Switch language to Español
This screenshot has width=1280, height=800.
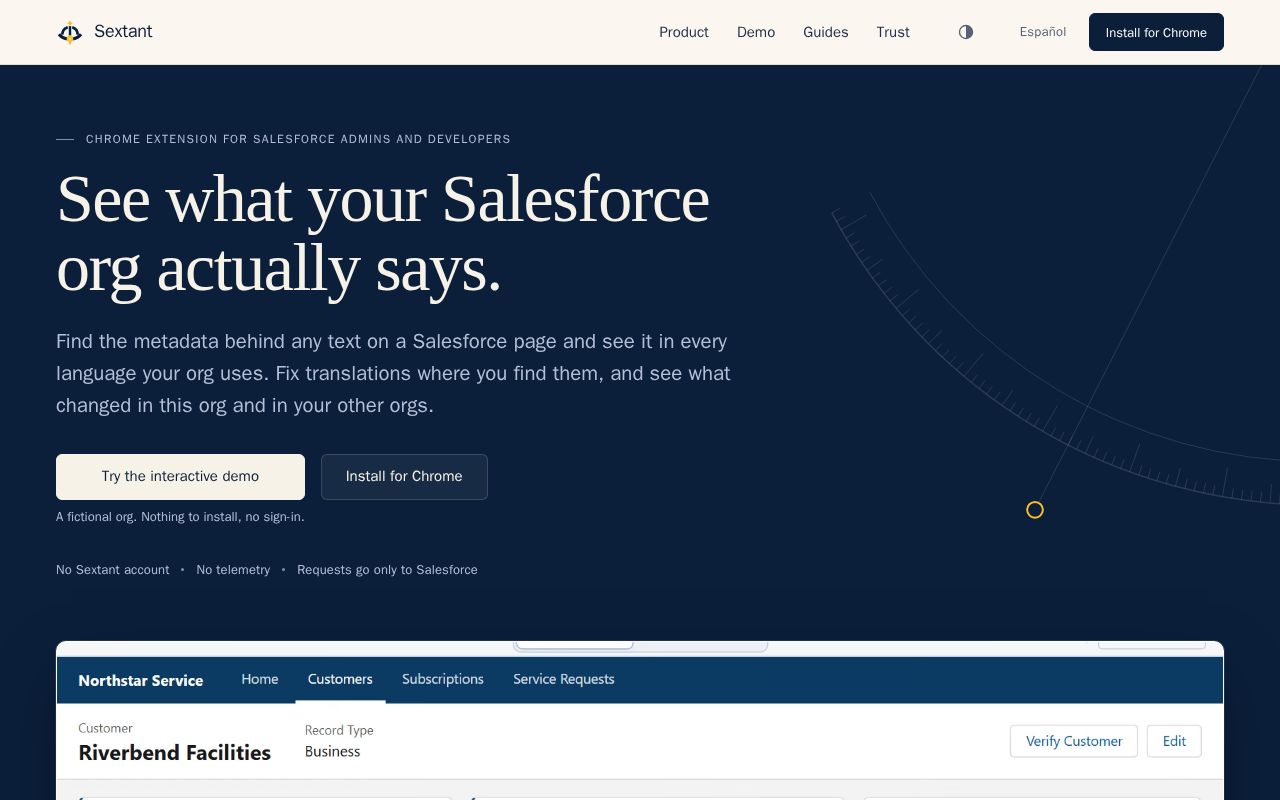pyautogui.click(x=1043, y=32)
